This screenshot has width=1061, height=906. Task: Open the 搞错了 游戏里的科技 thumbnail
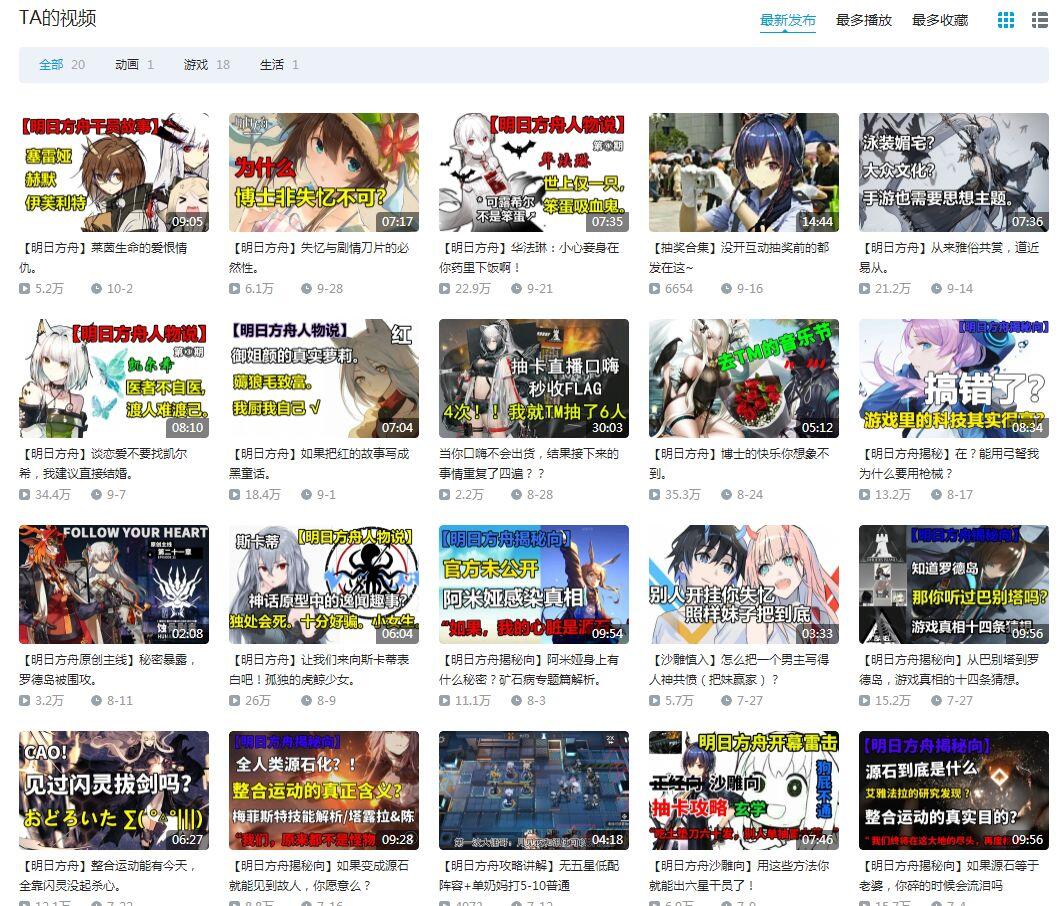[x=953, y=378]
